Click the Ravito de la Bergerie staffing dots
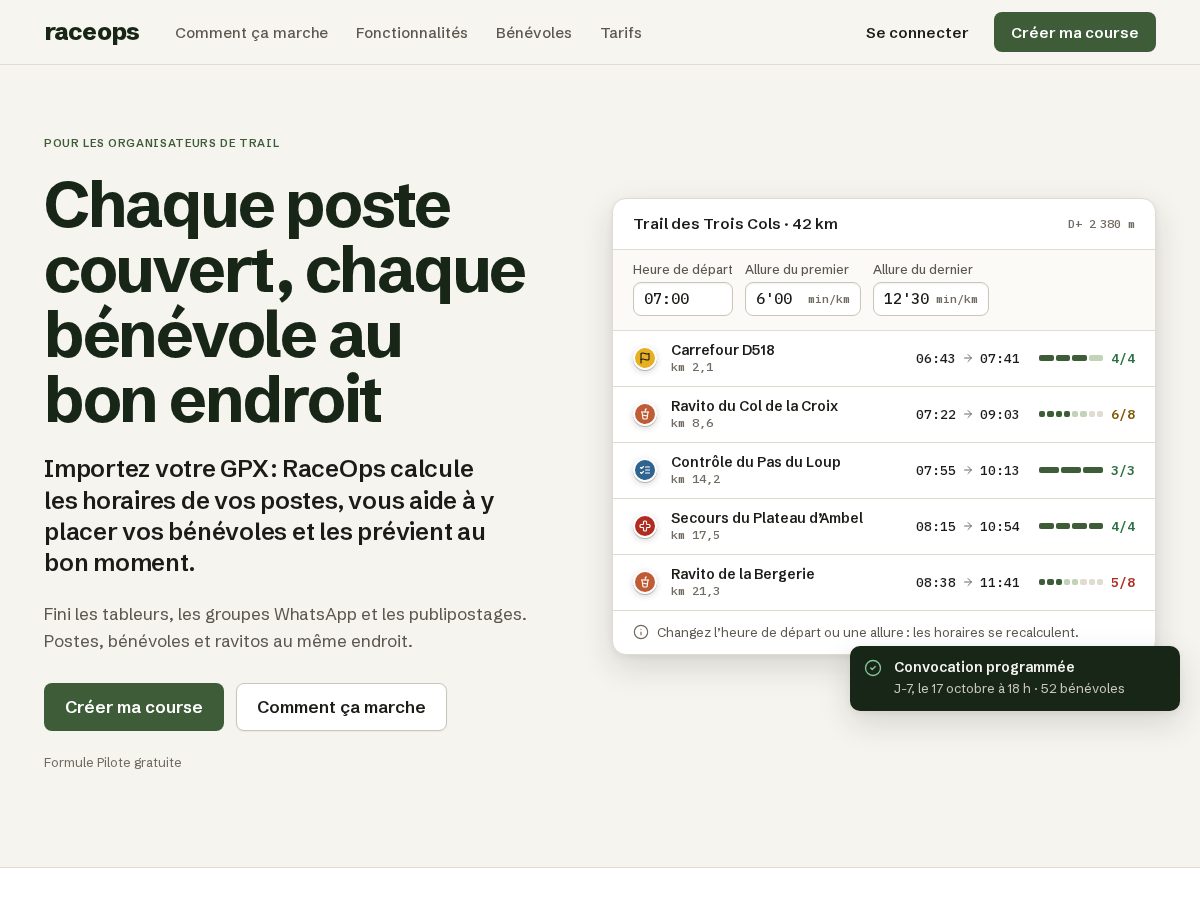 pyautogui.click(x=1071, y=582)
